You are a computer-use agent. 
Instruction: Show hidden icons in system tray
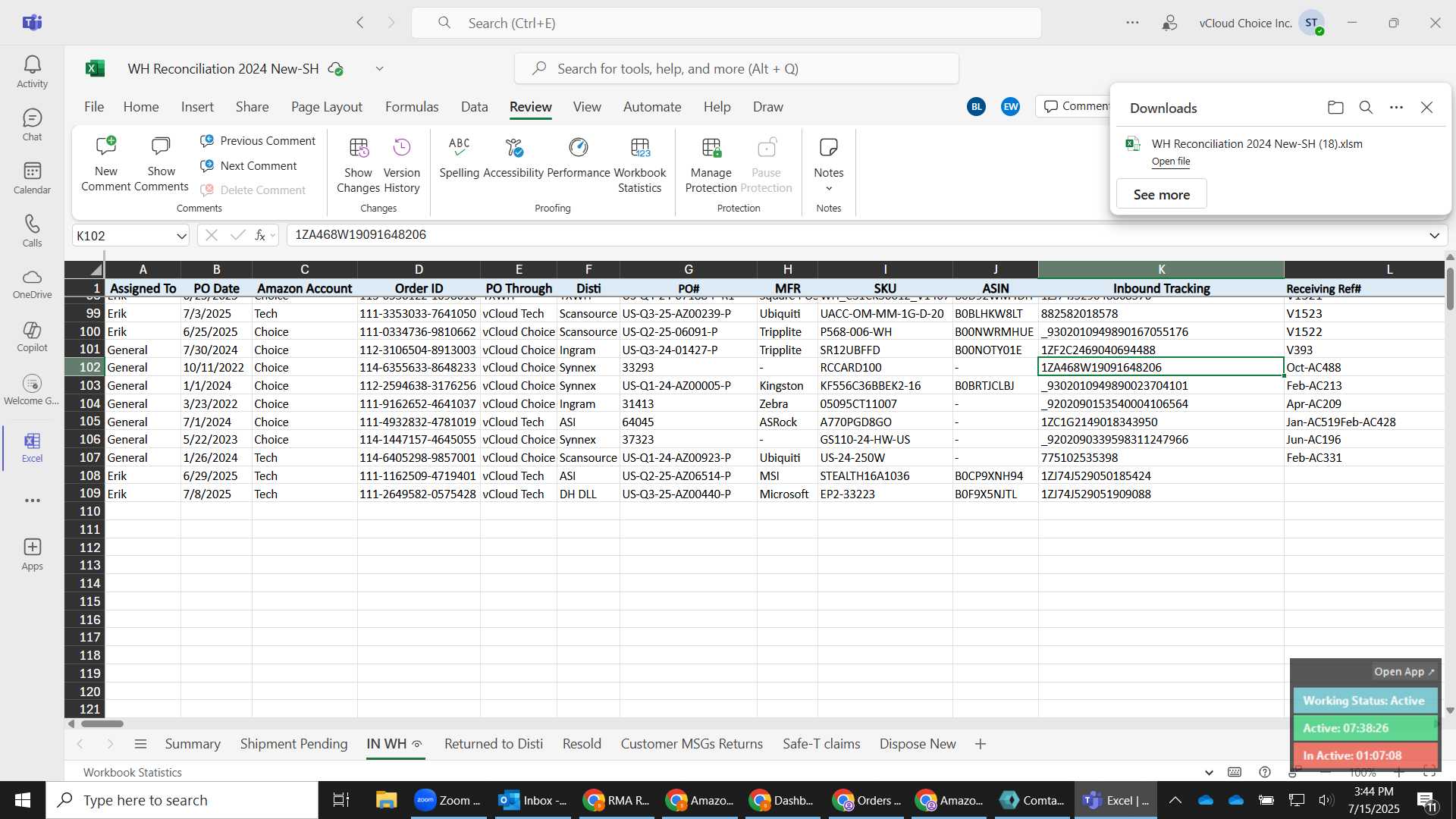[1175, 800]
